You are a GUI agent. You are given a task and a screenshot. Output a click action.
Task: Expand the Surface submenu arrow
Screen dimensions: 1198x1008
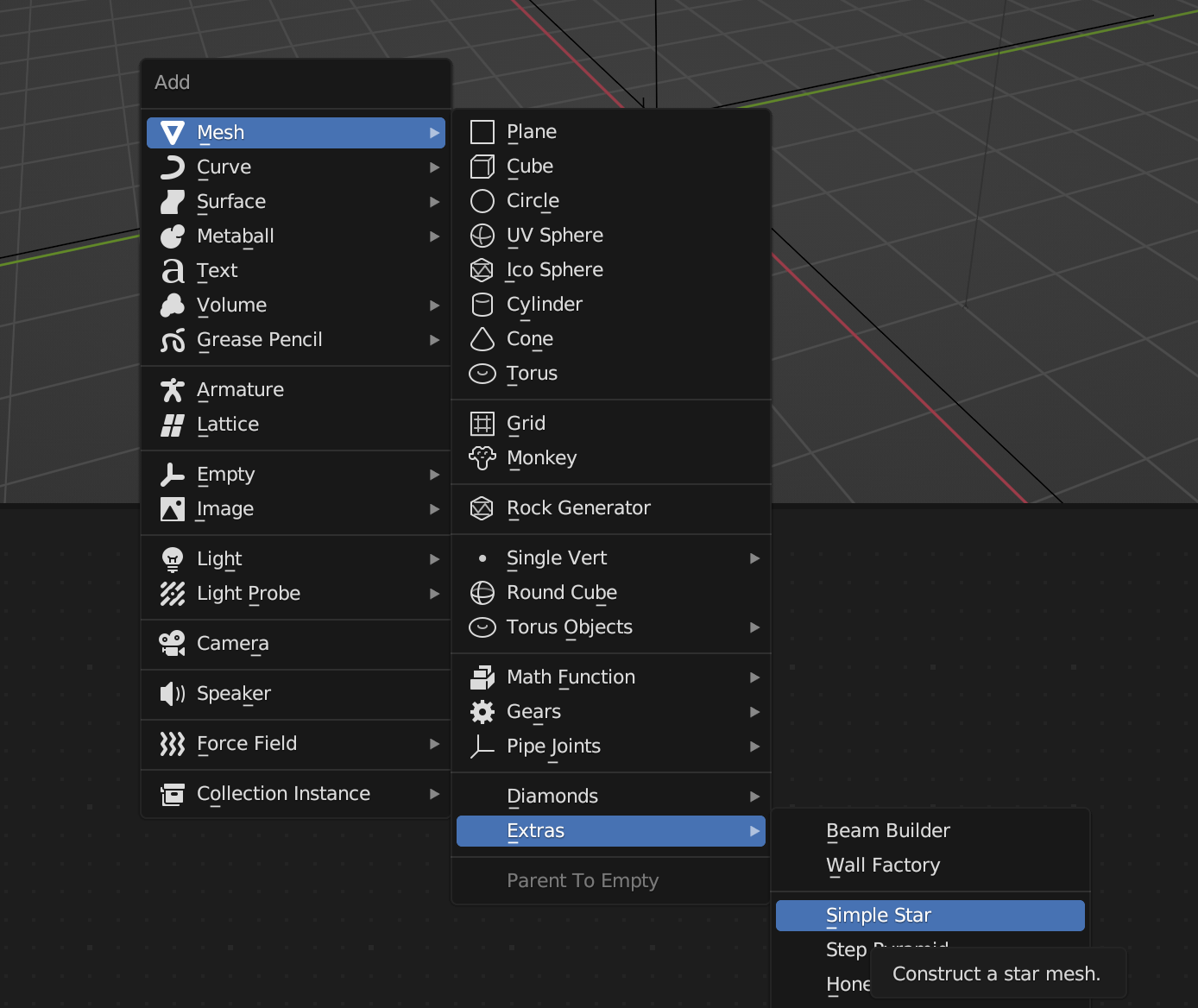tap(435, 202)
